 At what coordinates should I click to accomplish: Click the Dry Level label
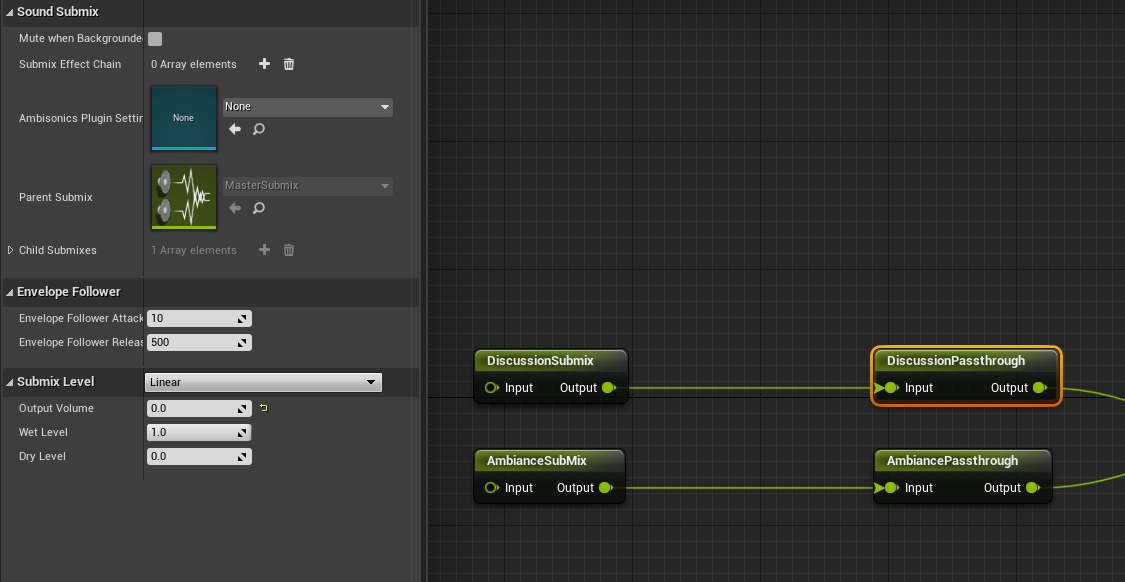pos(43,456)
